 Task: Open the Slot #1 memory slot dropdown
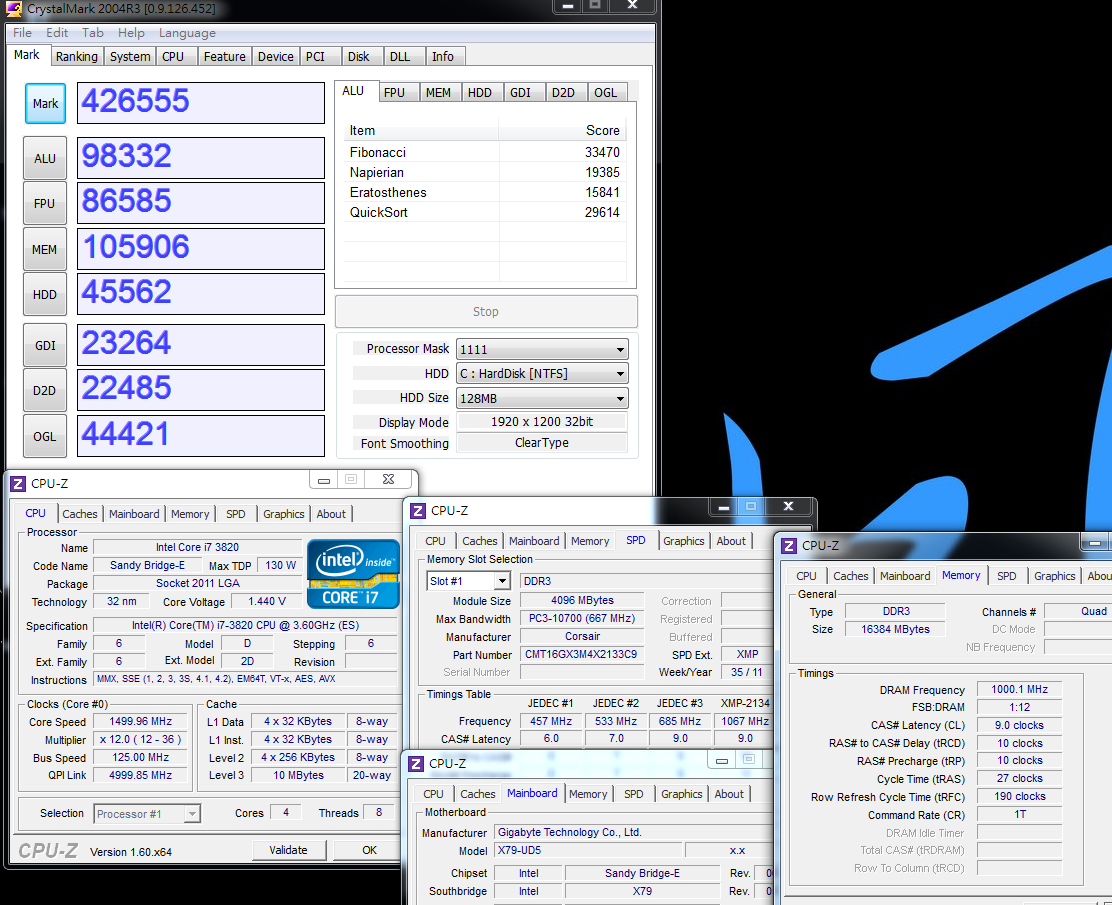(x=502, y=581)
